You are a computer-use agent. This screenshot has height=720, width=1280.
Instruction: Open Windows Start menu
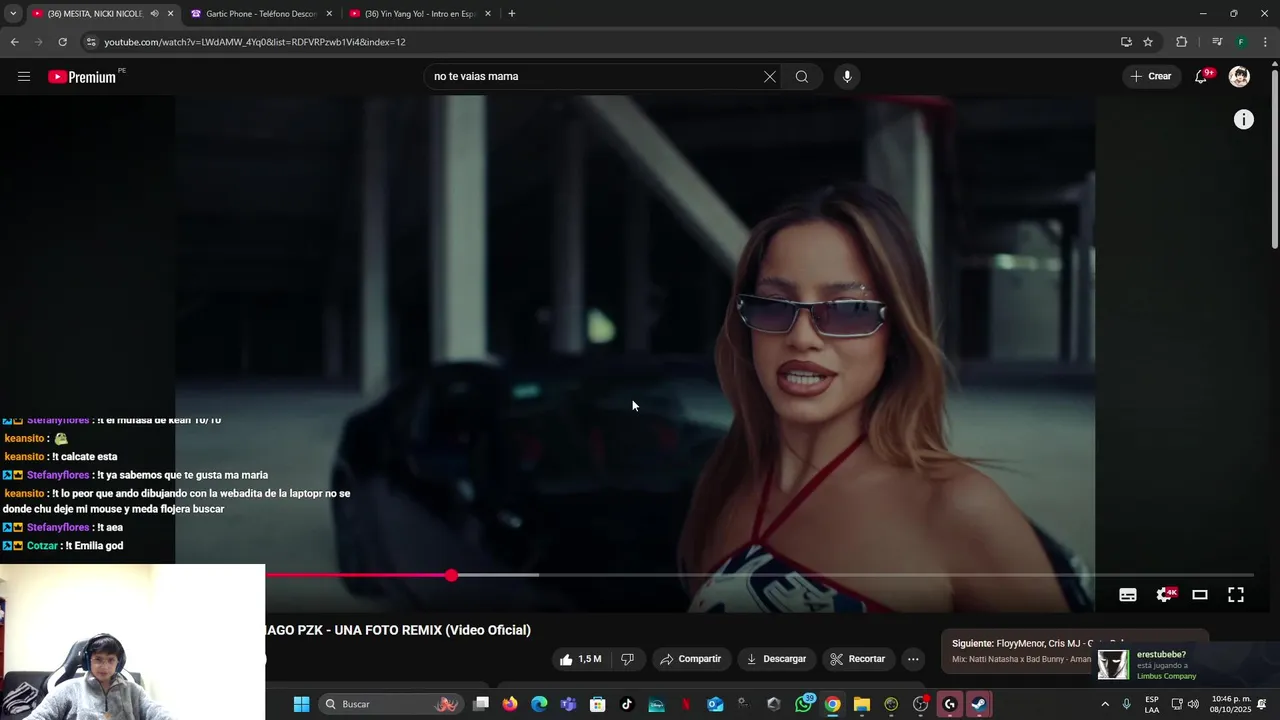pyautogui.click(x=301, y=704)
